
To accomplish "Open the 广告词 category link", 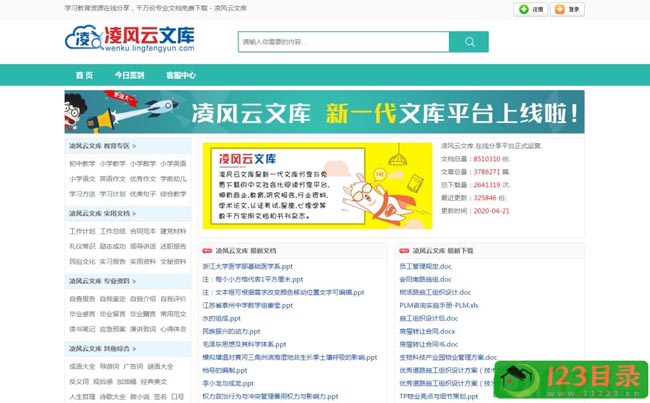I will point(133,367).
